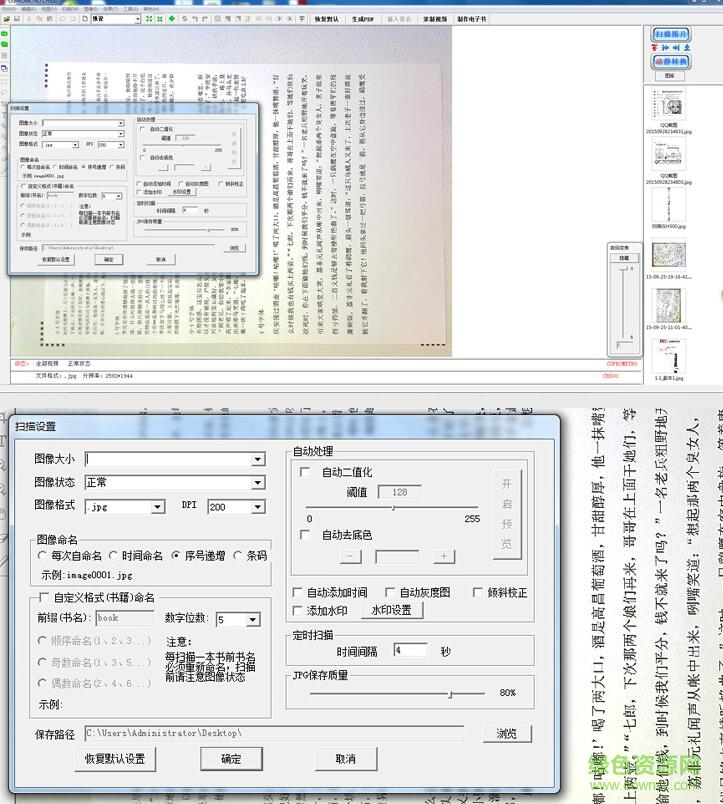This screenshot has height=804, width=723.
Task: Click the blue download-arrow icon under 扫描图片
Action: point(687,48)
